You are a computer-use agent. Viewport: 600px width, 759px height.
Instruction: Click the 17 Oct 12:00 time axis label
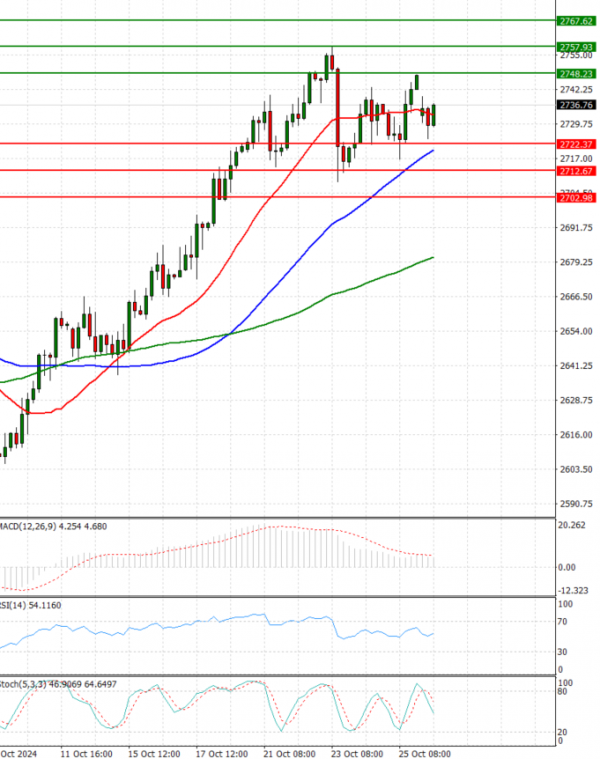[x=222, y=754]
